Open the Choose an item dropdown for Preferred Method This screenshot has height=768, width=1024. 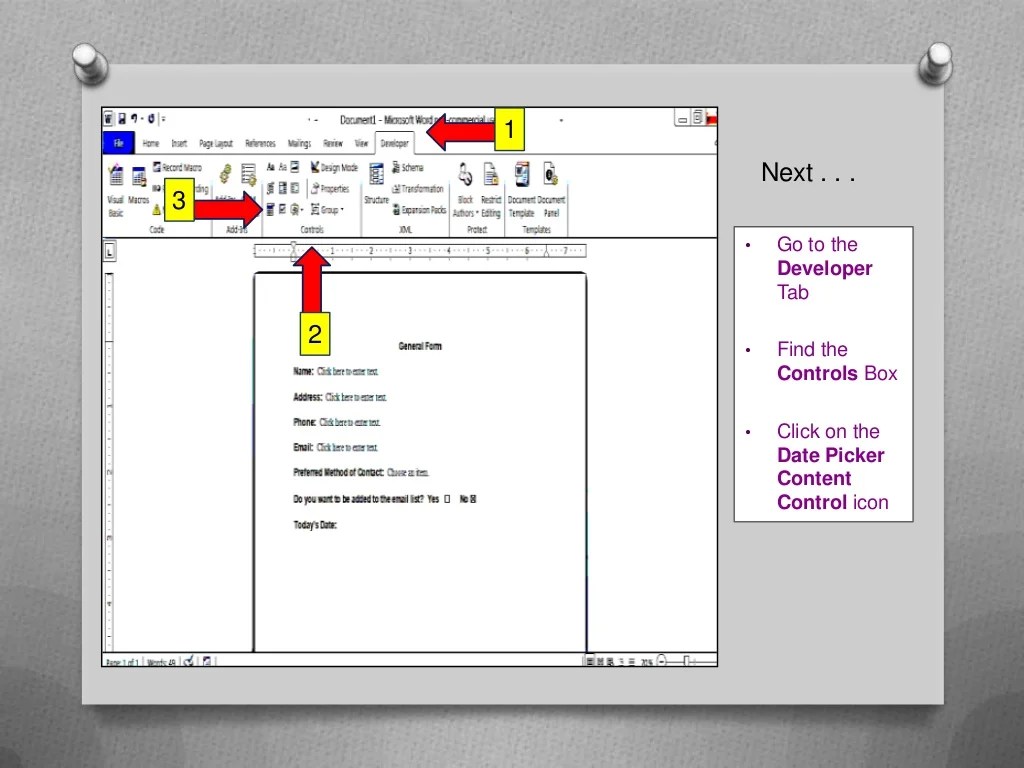click(403, 472)
